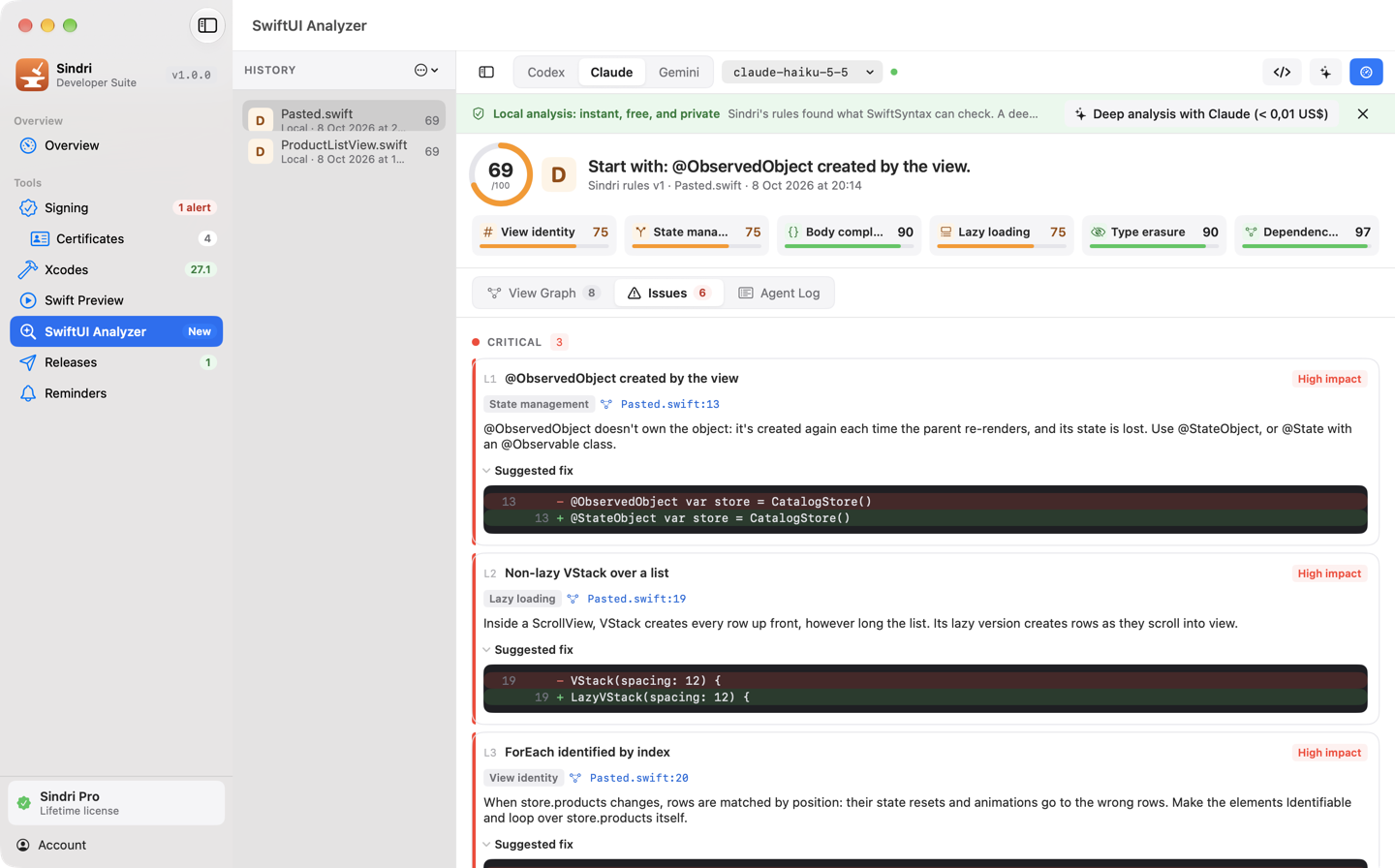Open the View Graph tab
This screenshot has height=868, width=1395.
pos(543,293)
